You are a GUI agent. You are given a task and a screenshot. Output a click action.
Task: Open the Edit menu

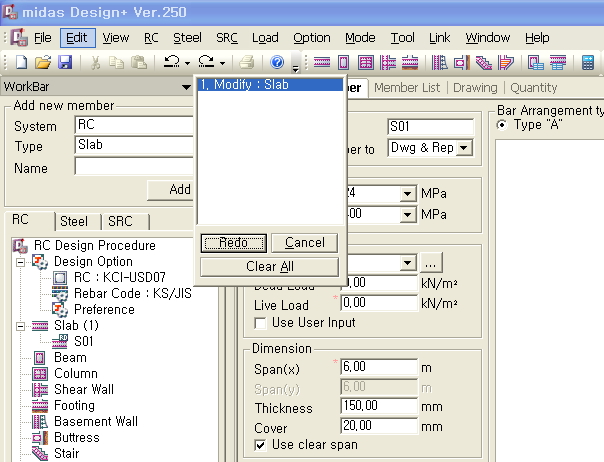(x=77, y=38)
